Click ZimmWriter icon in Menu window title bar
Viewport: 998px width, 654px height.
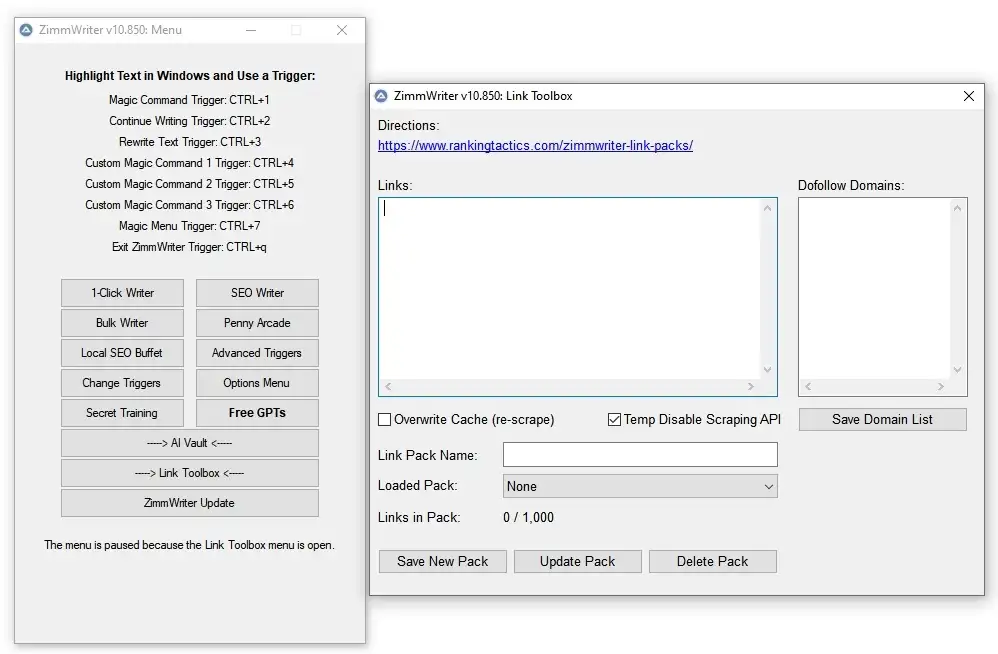pyautogui.click(x=26, y=30)
